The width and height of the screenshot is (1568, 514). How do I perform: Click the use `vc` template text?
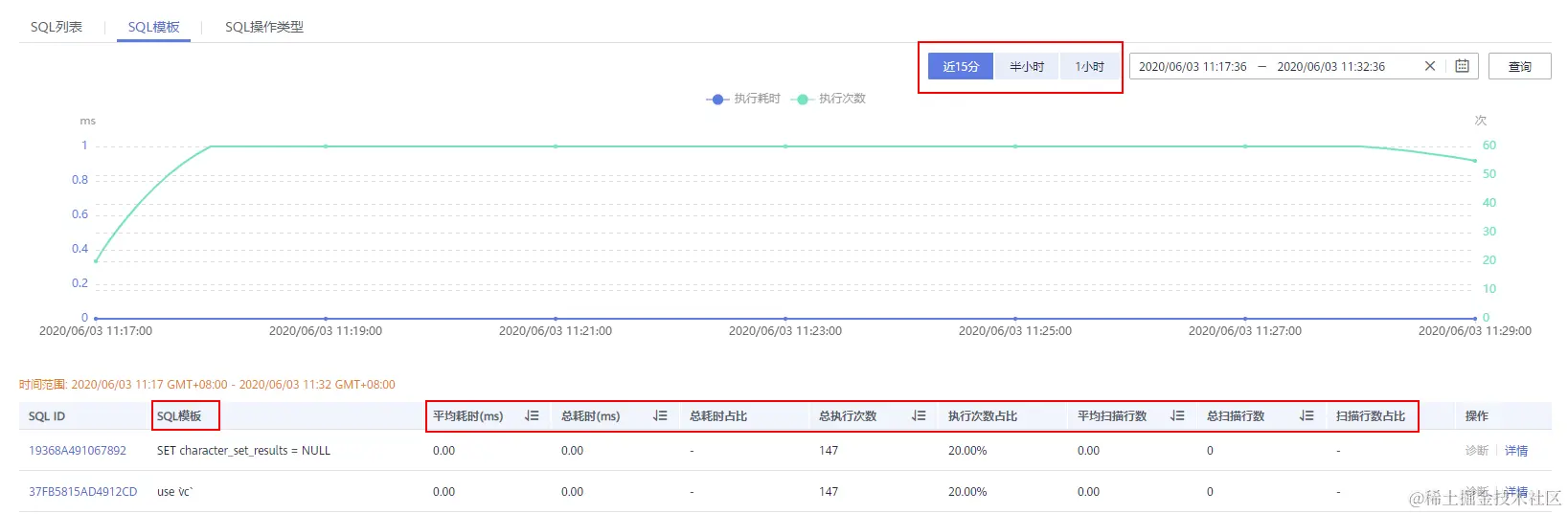[x=174, y=491]
